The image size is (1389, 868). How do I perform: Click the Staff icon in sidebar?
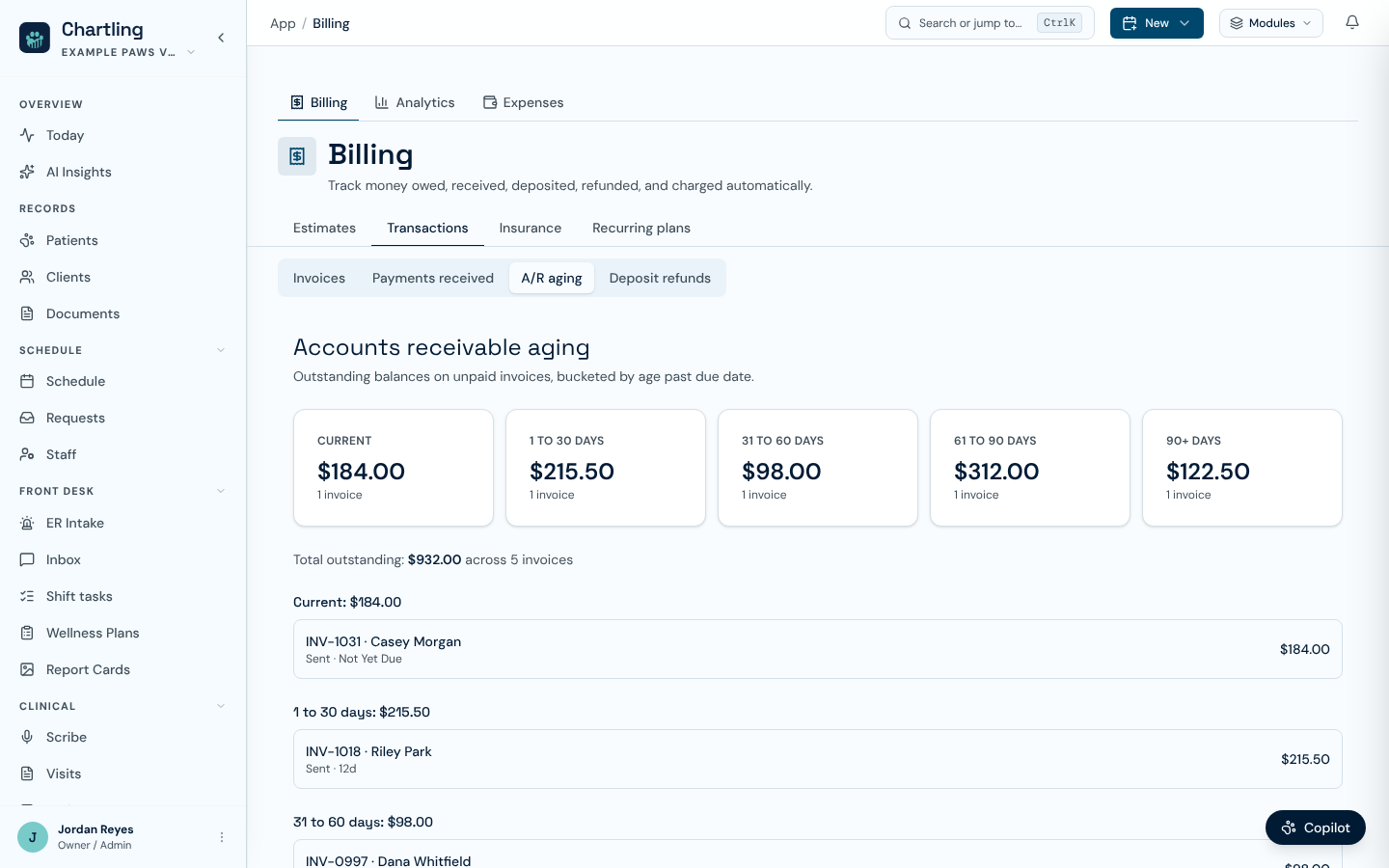coord(27,454)
